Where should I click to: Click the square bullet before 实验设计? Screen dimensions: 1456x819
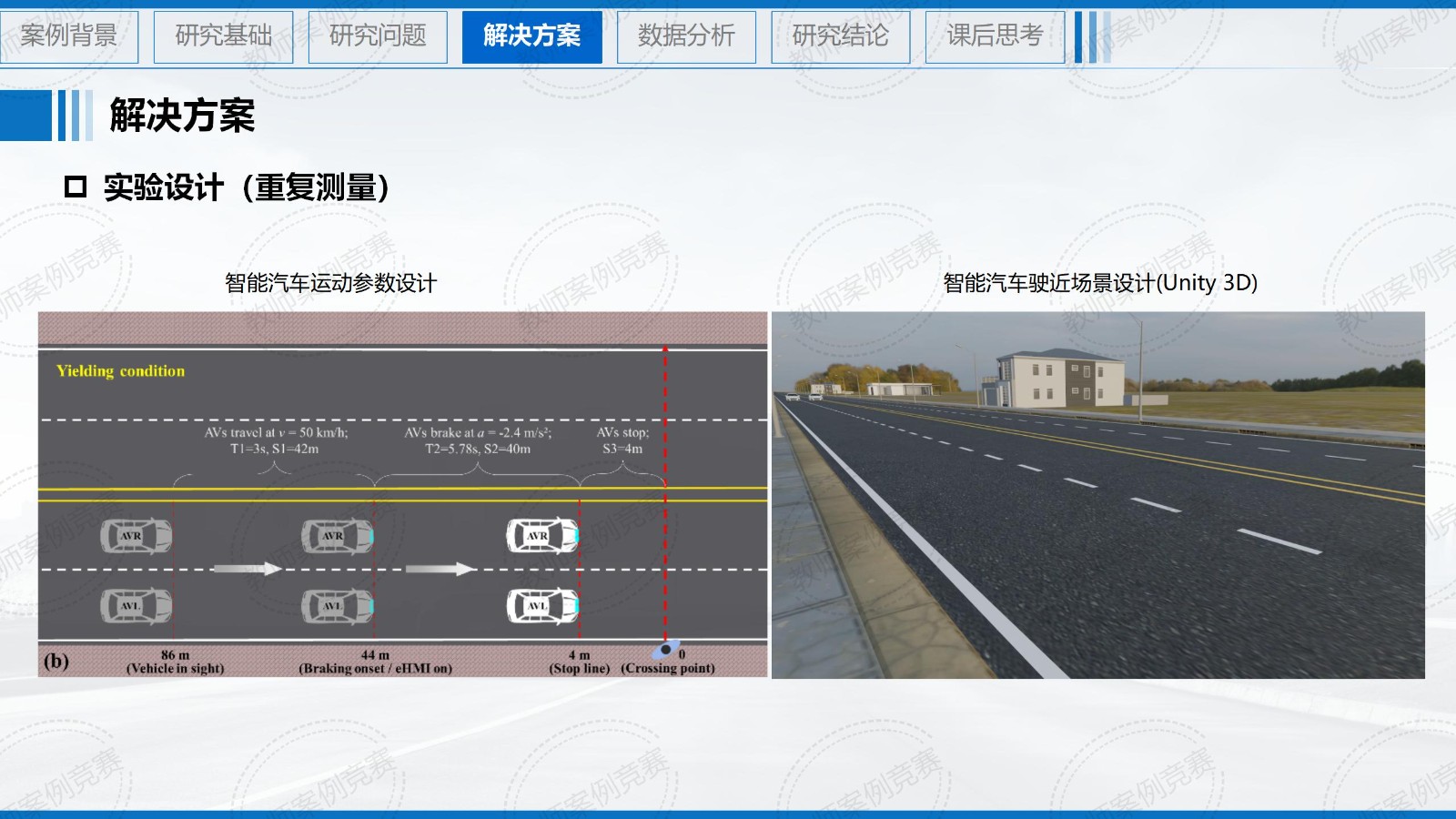(76, 187)
